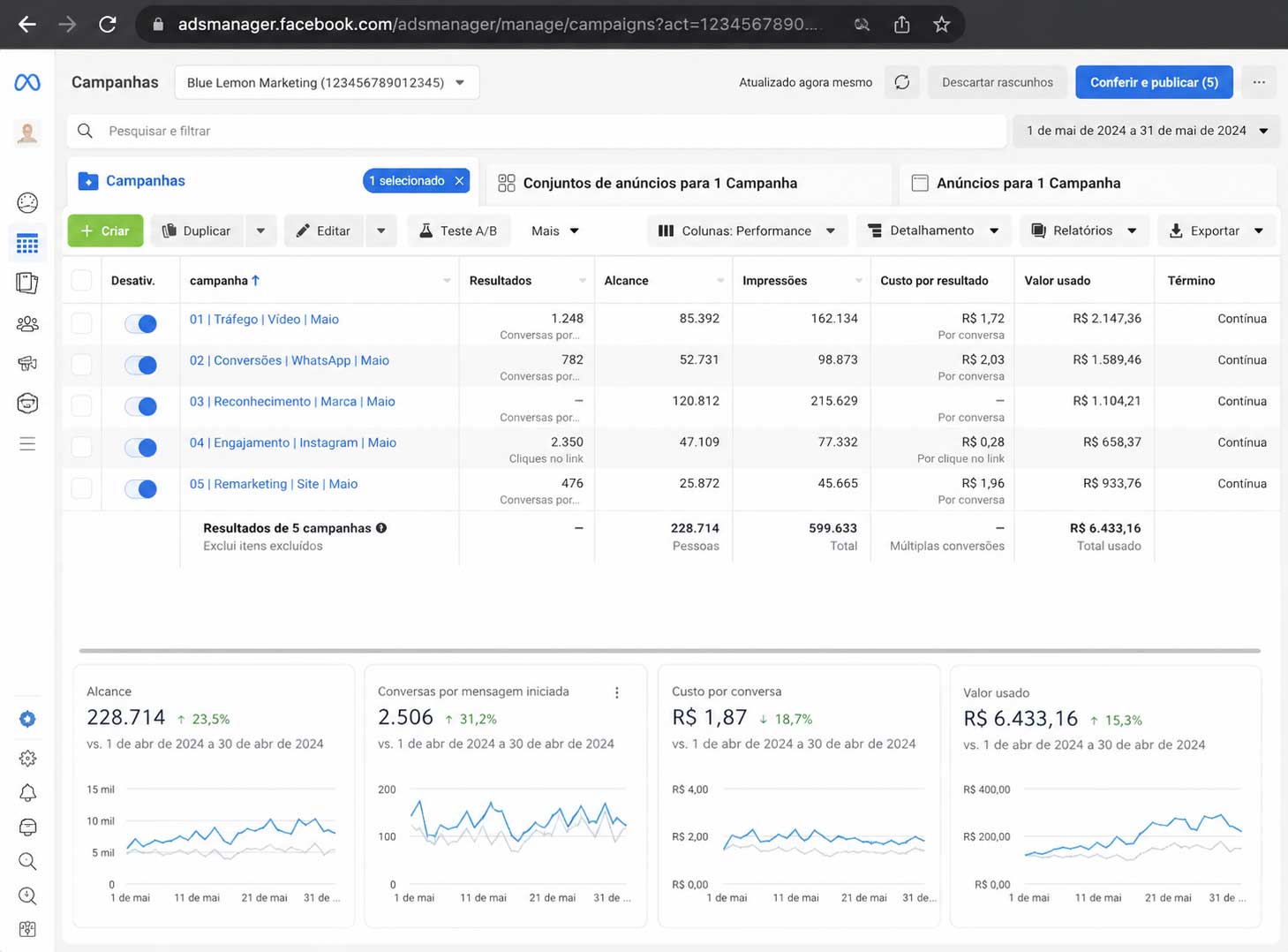
Task: Open the 04 | Engajamento | Instagram | Maio link
Action: pyautogui.click(x=293, y=442)
